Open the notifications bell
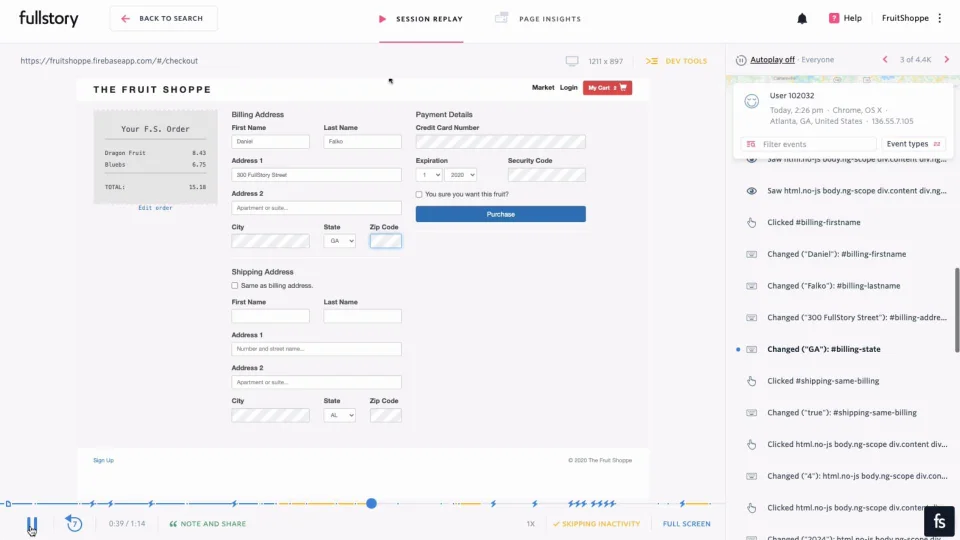 (x=802, y=18)
